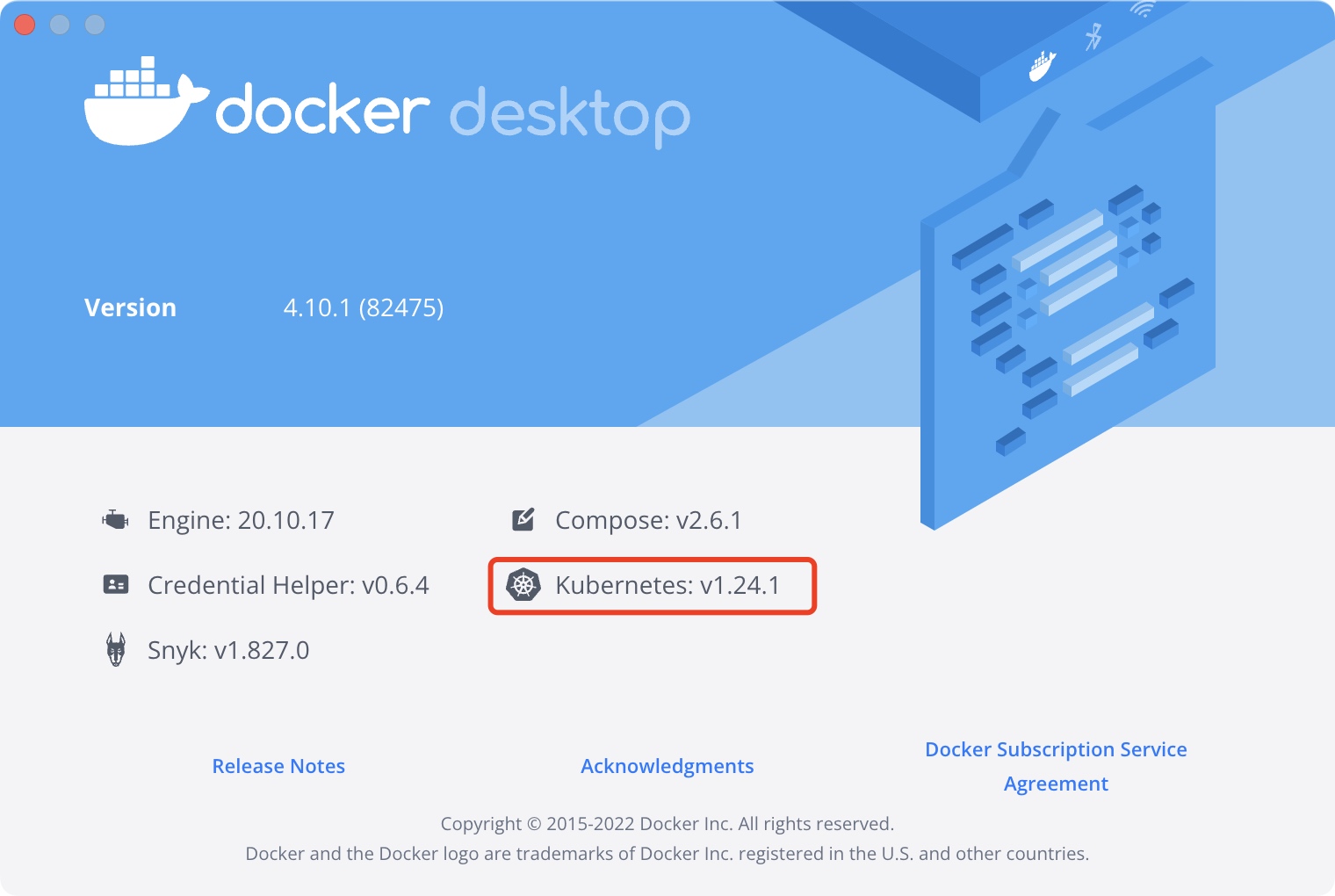1335x896 pixels.
Task: Click the Engine icon beside 20.10.17
Action: pos(115,520)
